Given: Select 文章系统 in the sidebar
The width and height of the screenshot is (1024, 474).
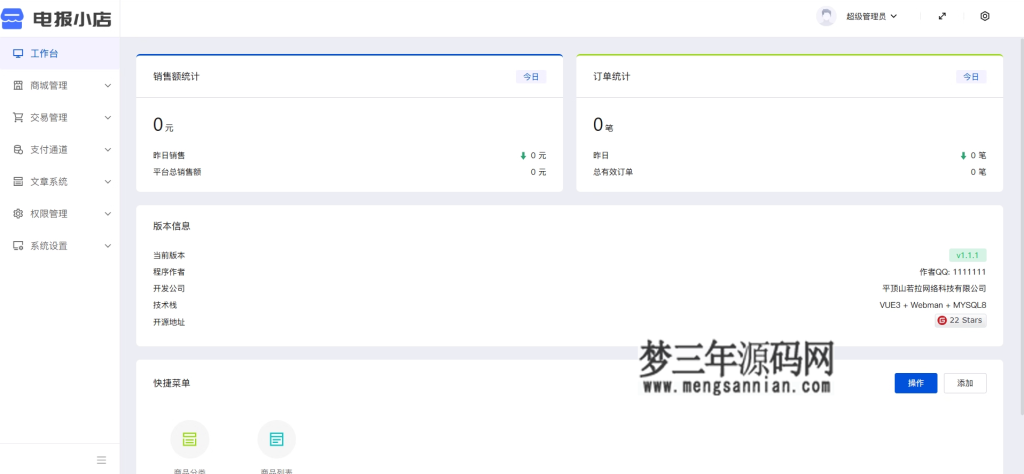Looking at the screenshot, I should 59,182.
